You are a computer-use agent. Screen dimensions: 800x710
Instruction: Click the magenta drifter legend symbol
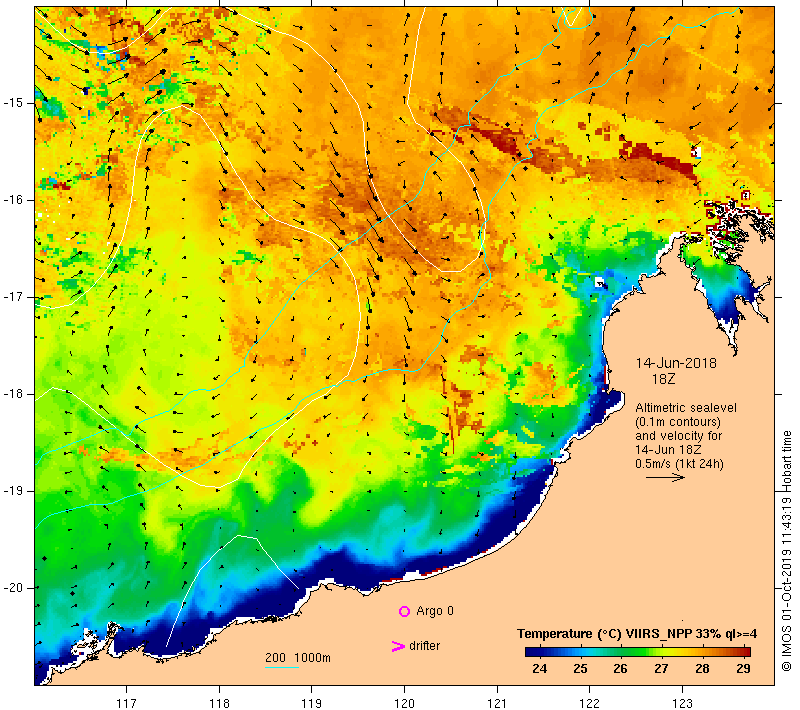[x=398, y=646]
